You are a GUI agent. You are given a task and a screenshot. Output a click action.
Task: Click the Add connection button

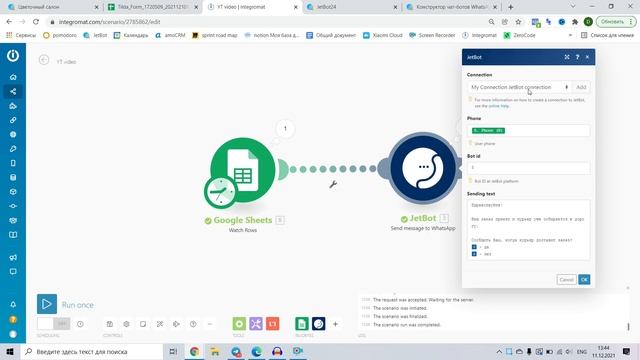[581, 87]
